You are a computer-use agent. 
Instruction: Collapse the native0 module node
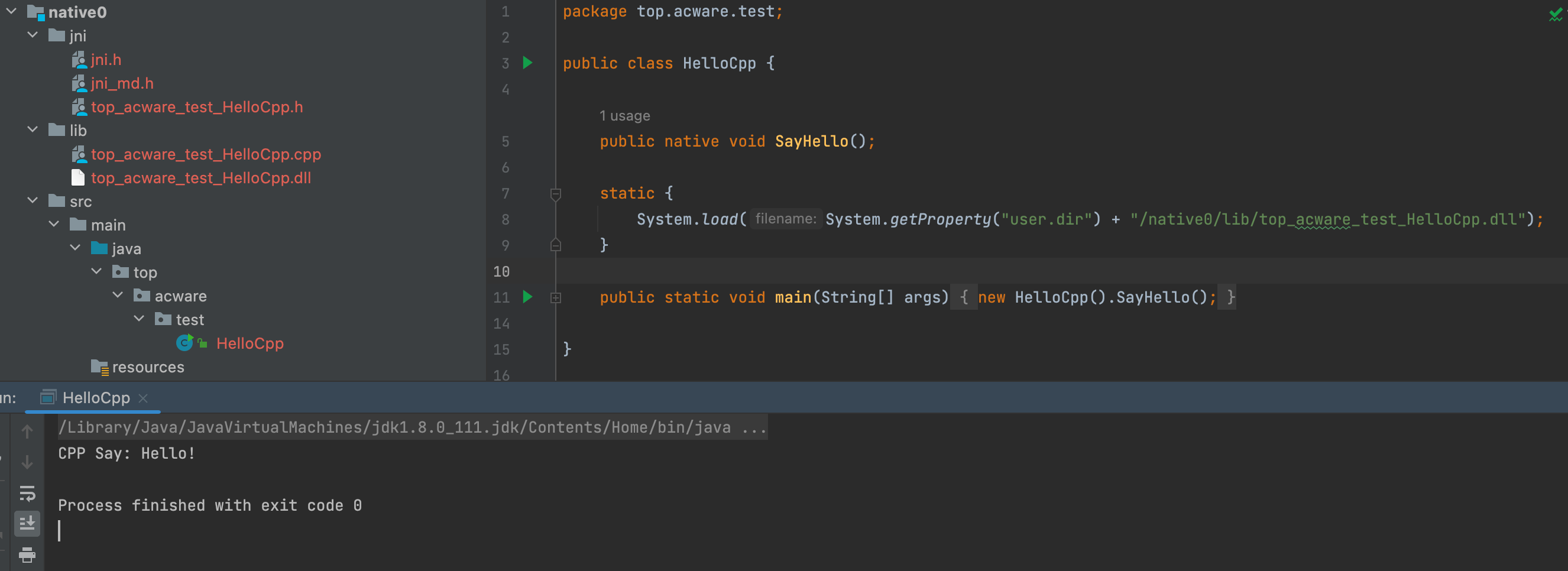pyautogui.click(x=12, y=12)
